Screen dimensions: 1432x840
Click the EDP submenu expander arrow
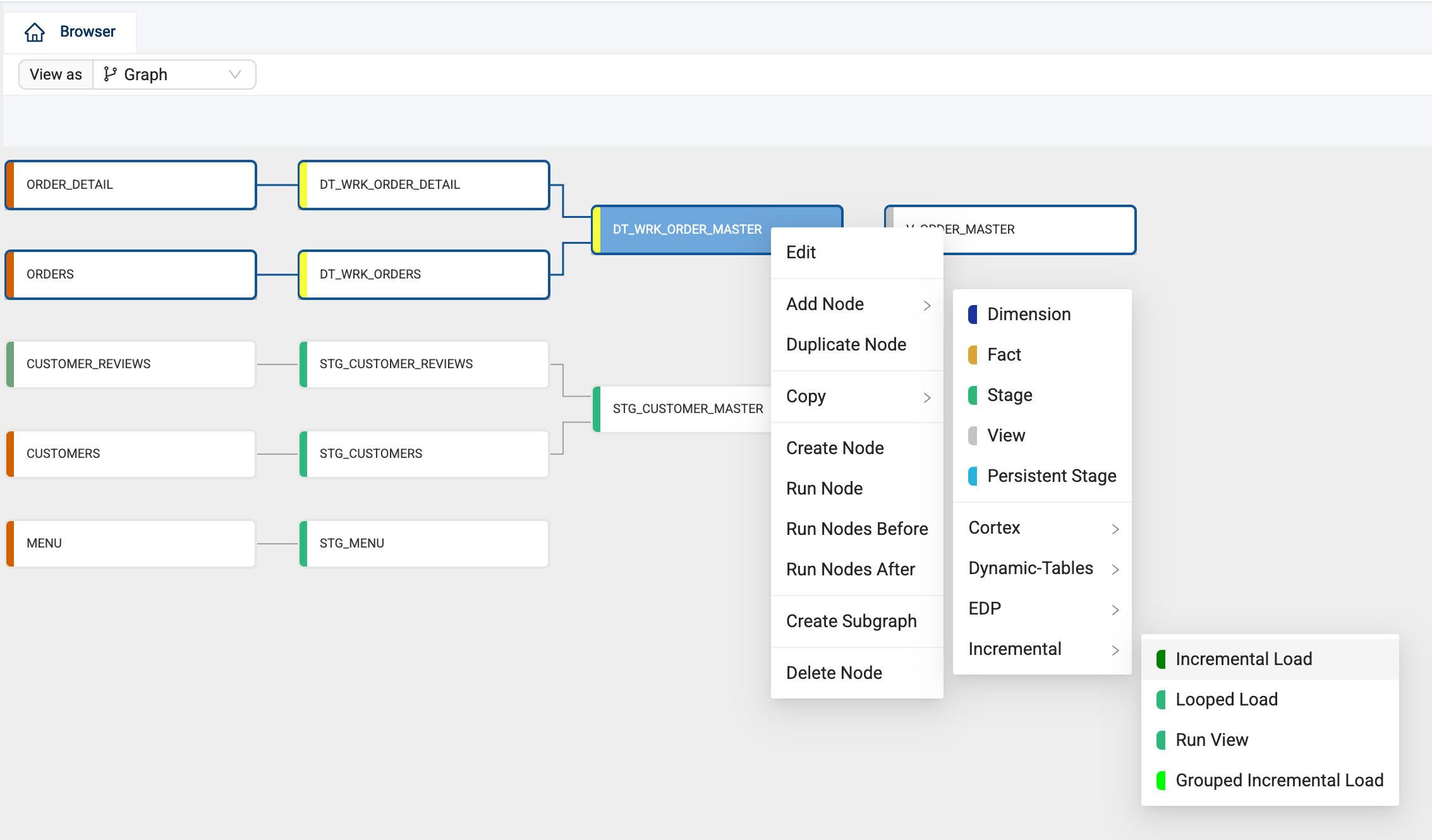pos(1117,608)
